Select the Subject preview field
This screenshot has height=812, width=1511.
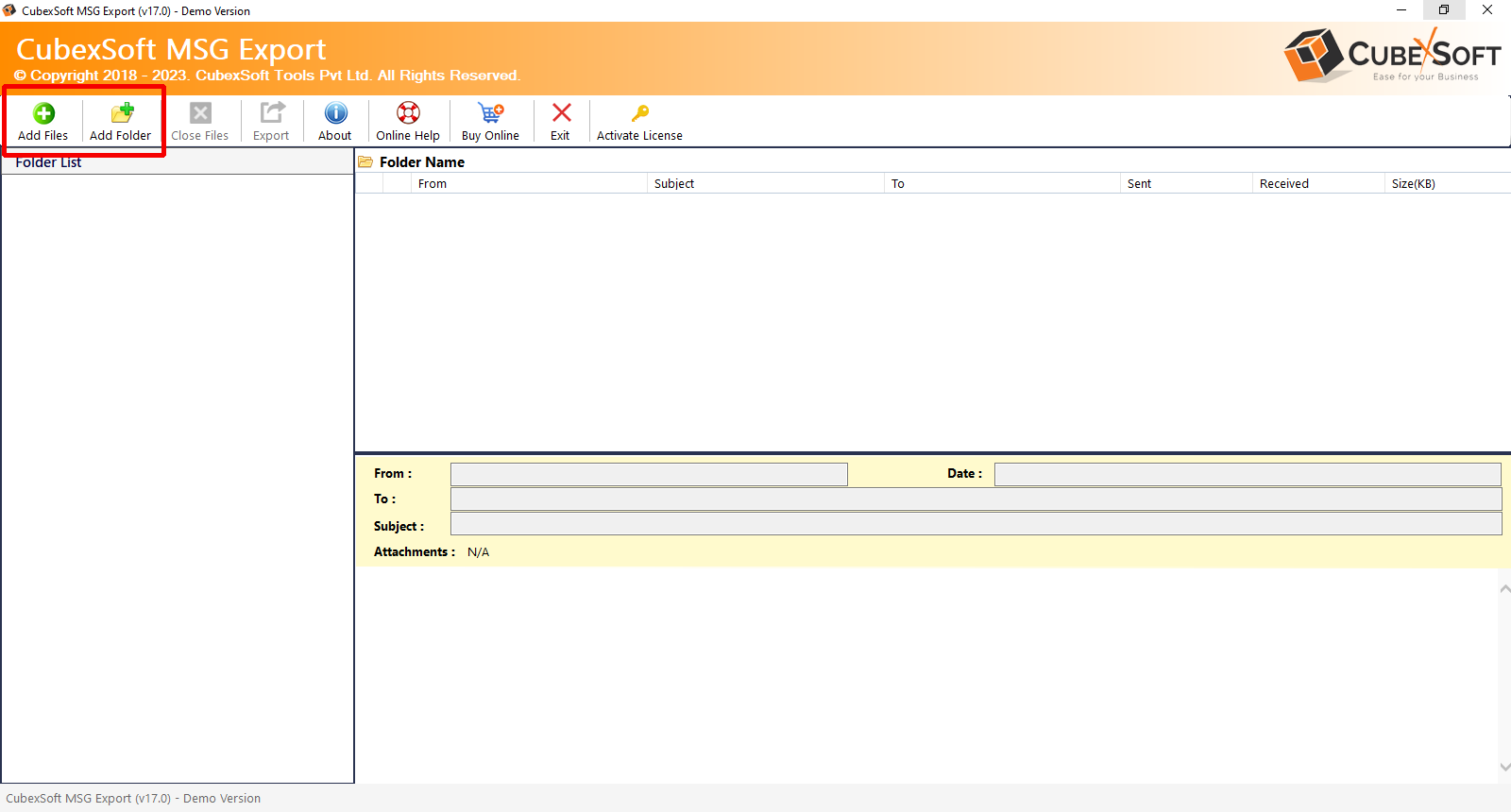pos(976,525)
